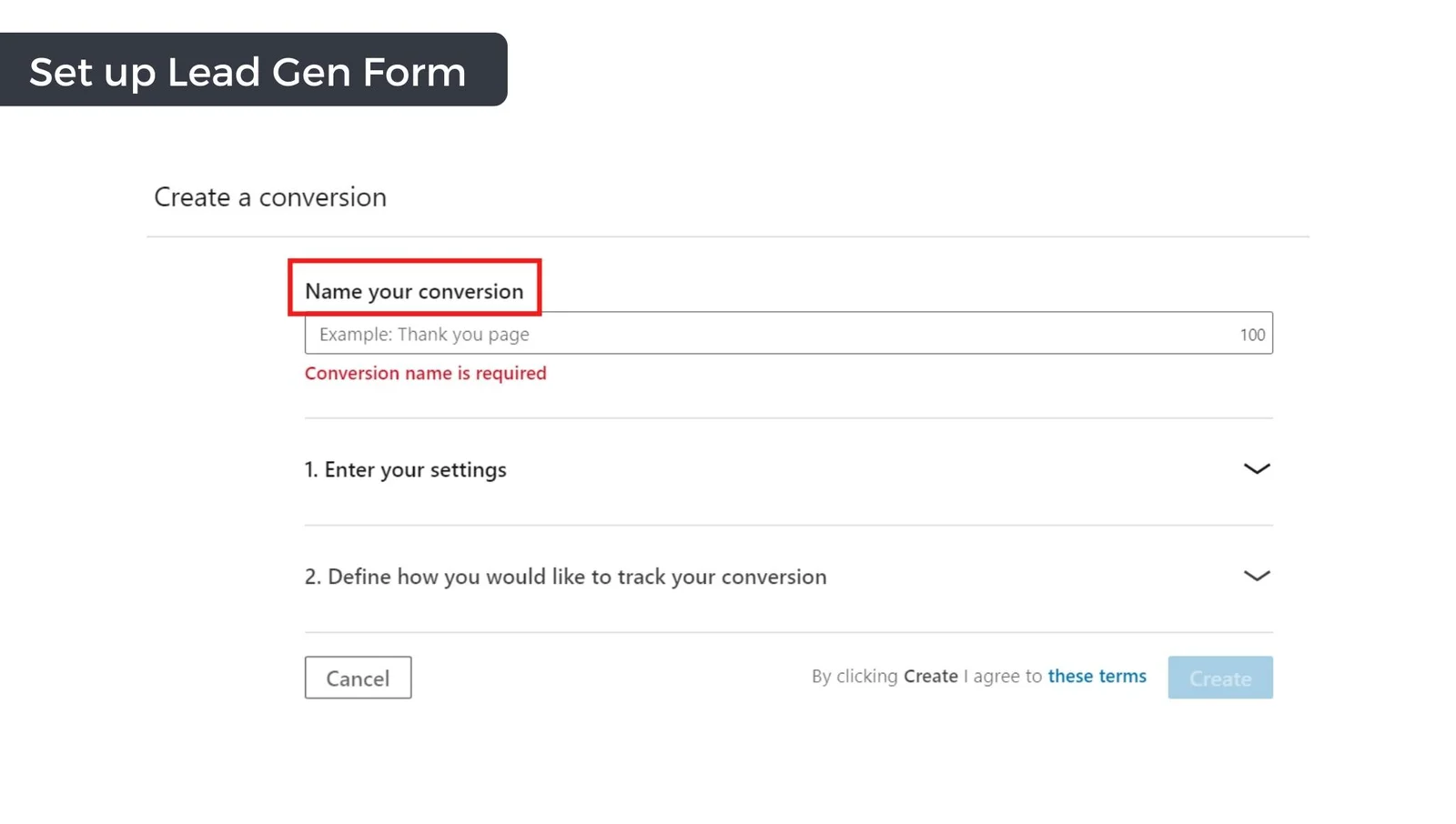1456x824 pixels.
Task: Click the 'Example: Thank you page' placeholder text
Action: point(424,335)
